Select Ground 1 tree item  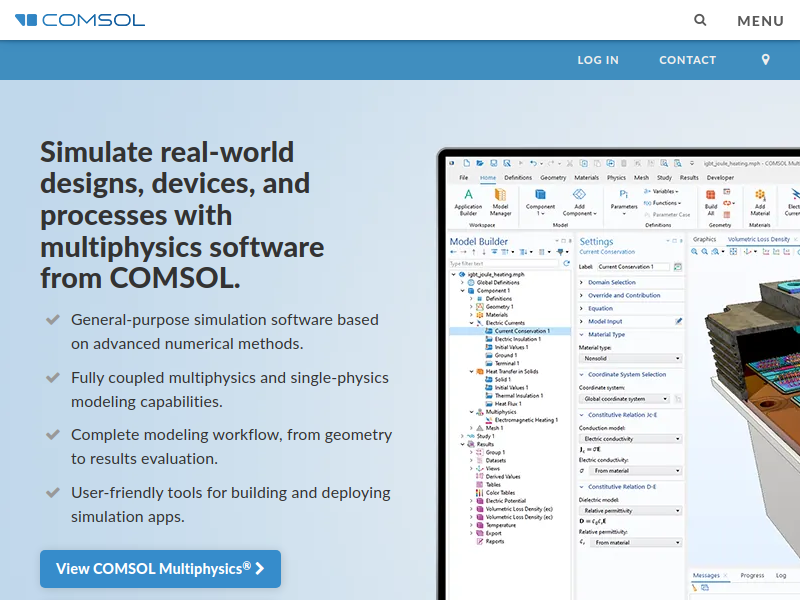(x=506, y=356)
